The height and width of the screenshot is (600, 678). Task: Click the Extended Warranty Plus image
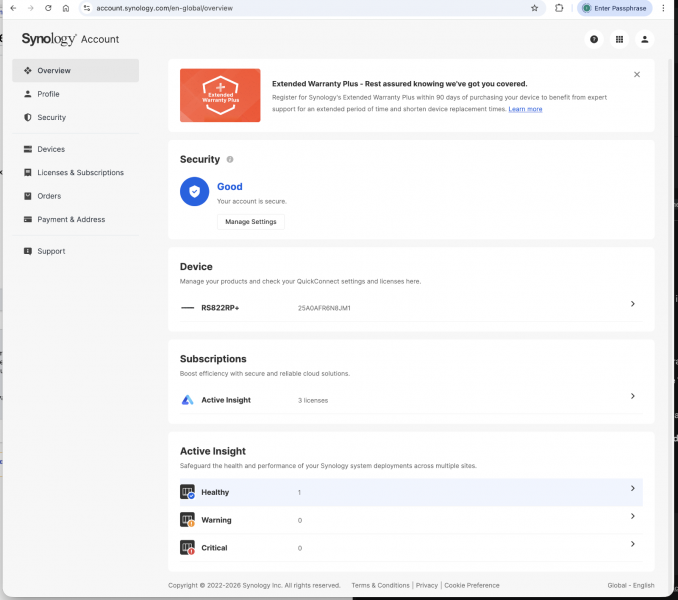tap(220, 95)
